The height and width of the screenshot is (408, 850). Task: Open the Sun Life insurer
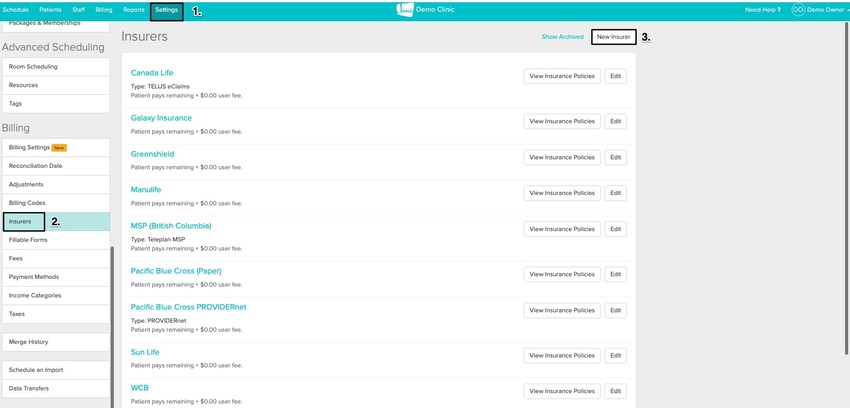(145, 352)
